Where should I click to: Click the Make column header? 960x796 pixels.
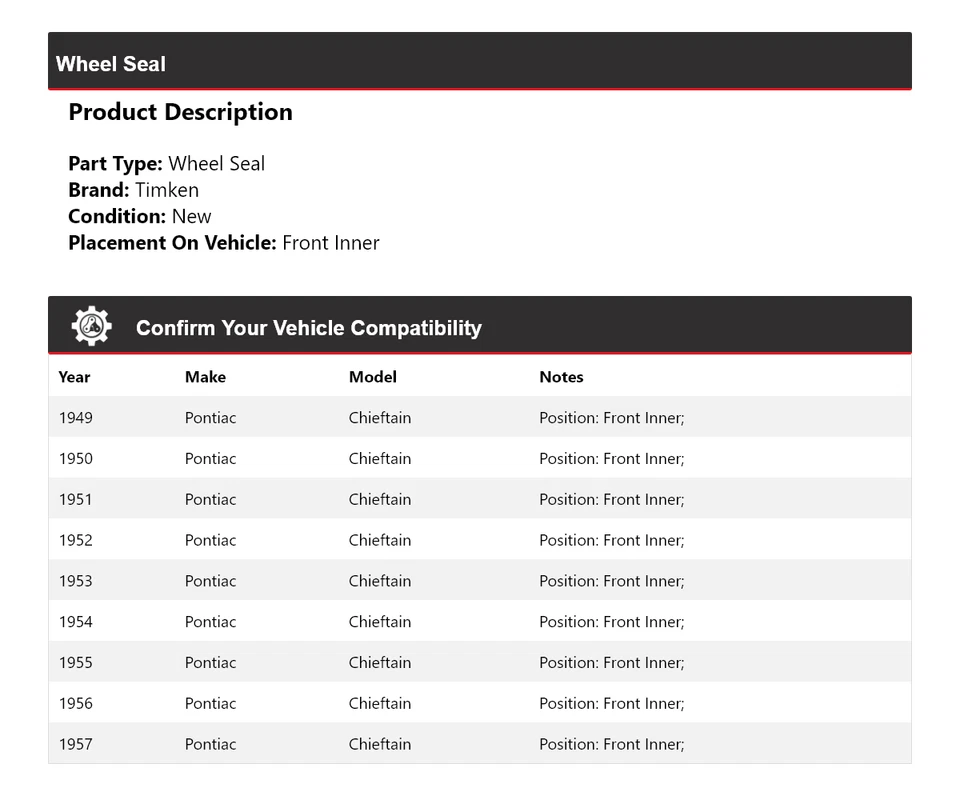click(x=205, y=377)
